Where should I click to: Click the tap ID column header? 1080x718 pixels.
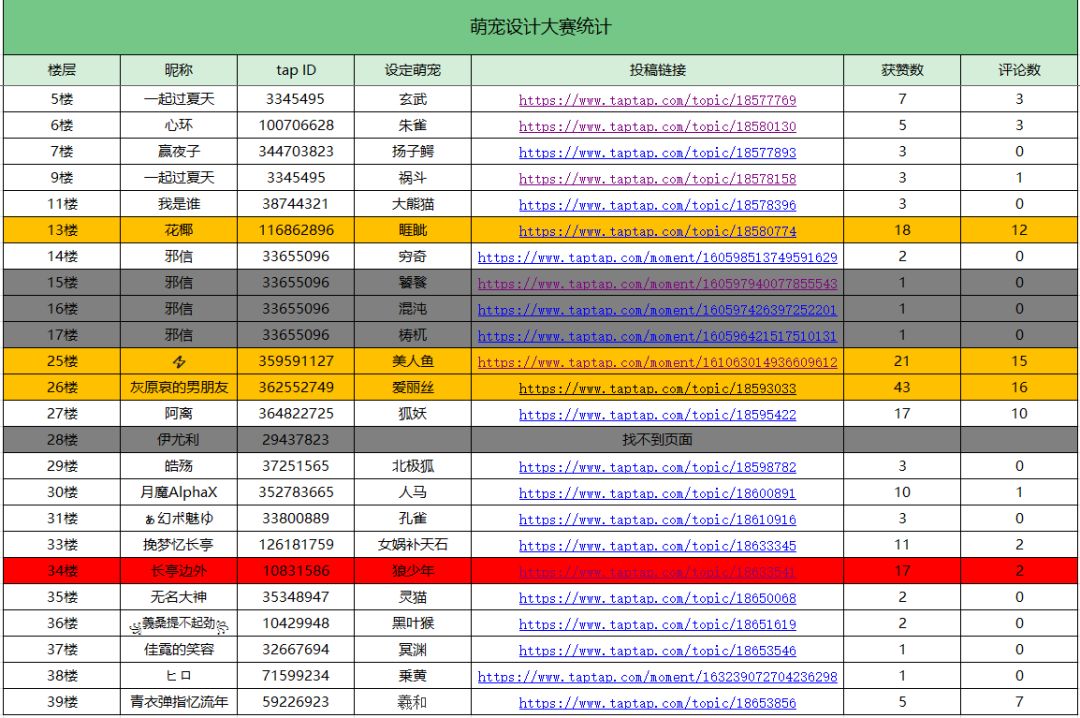click(x=296, y=70)
